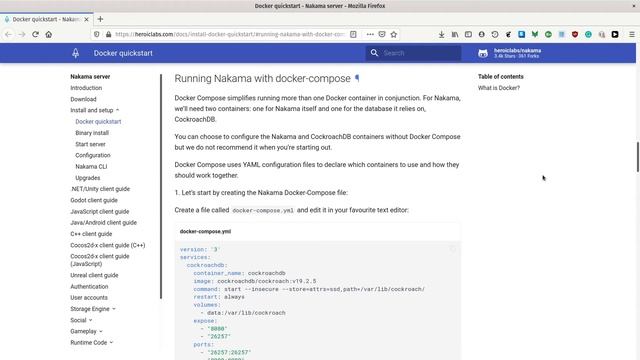Go to Docker quickstart in the sidebar
This screenshot has width=640, height=360.
pos(98,122)
